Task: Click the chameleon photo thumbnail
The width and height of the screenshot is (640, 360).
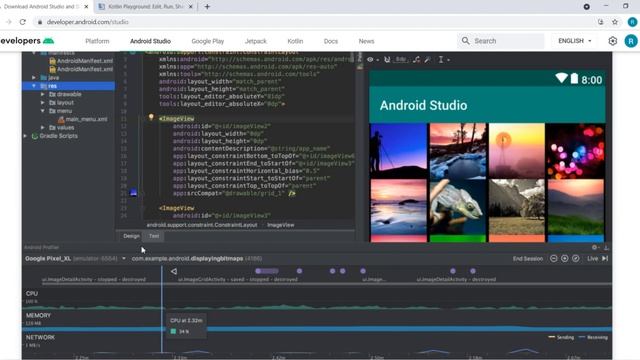Action: coord(458,207)
